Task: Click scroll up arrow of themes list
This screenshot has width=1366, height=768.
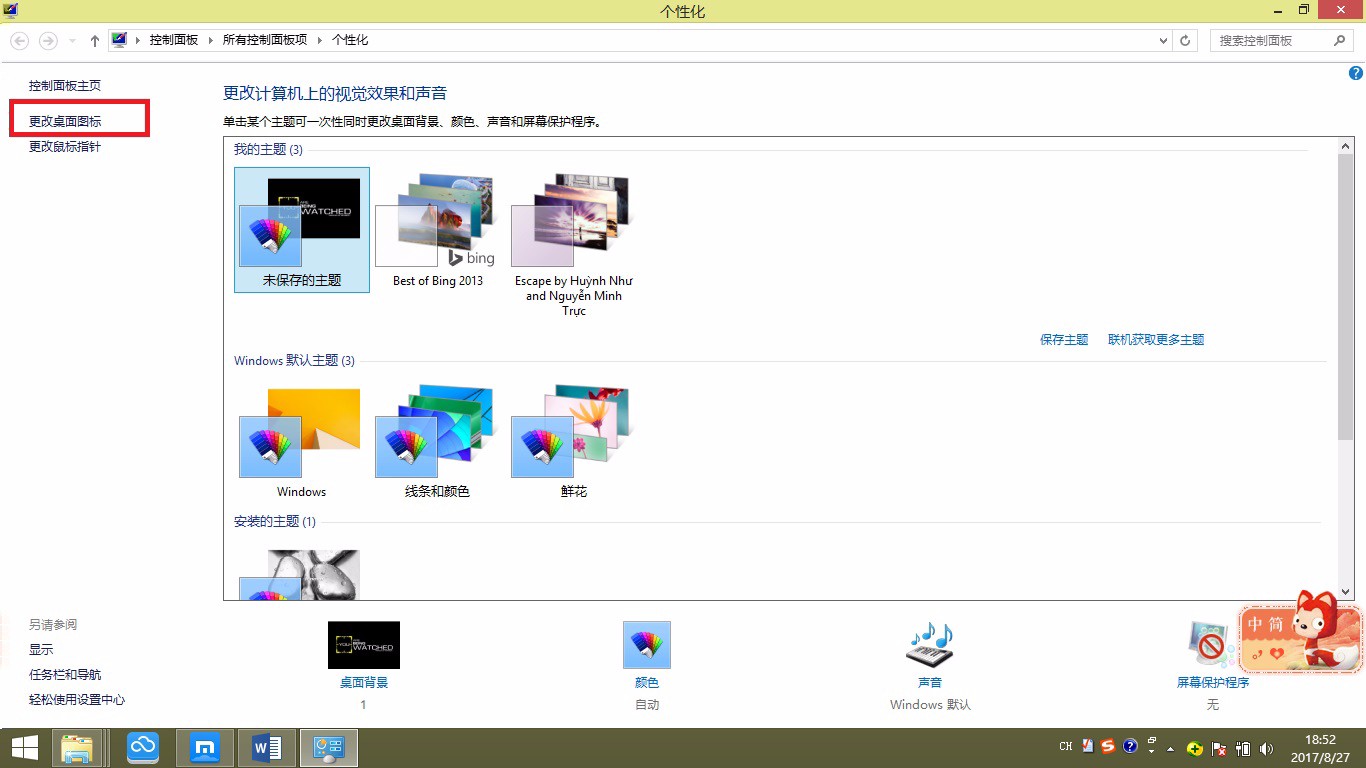Action: click(x=1346, y=147)
